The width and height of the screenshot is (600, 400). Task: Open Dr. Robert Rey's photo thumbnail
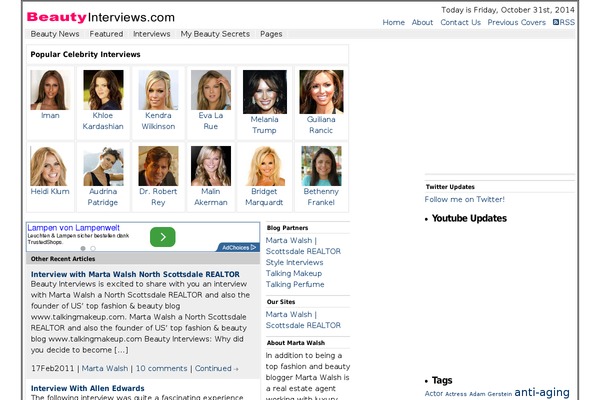tap(158, 166)
